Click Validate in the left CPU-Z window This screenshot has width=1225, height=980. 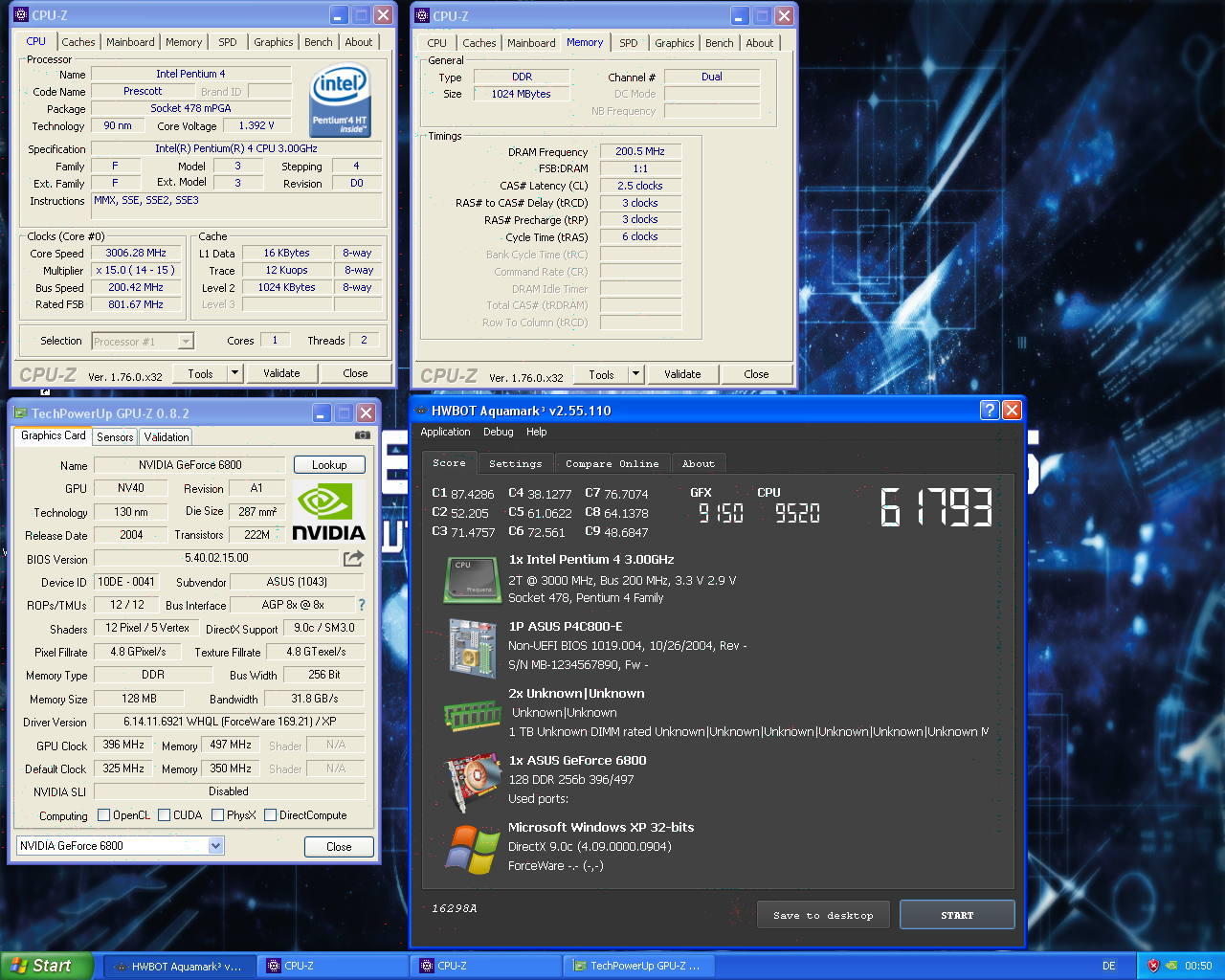point(281,373)
